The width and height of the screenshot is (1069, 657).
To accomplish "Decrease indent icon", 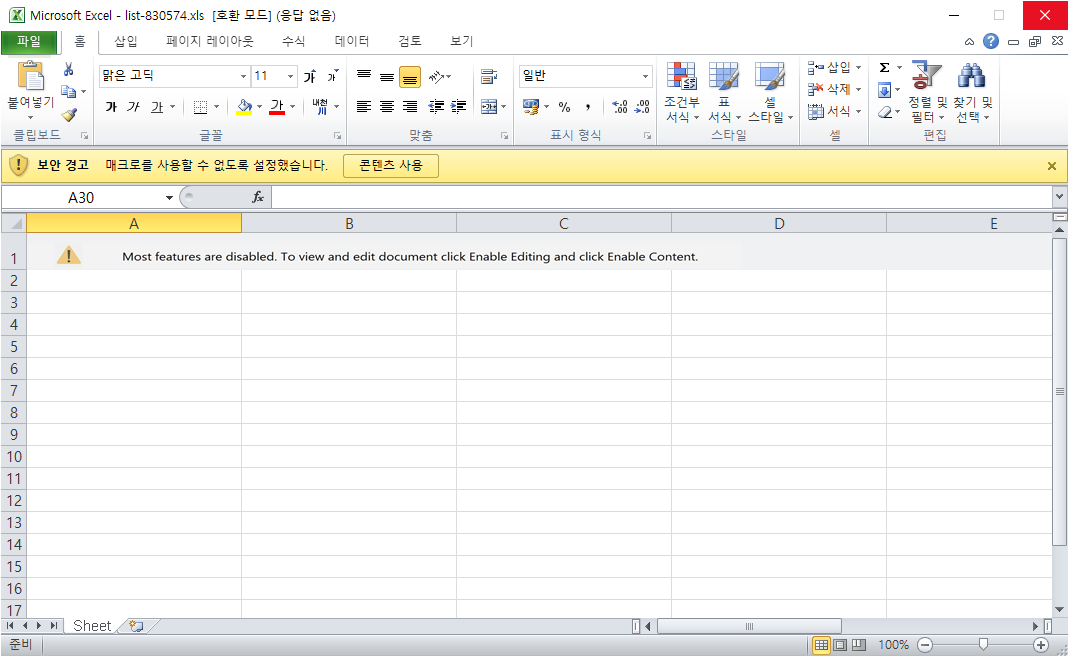I will point(436,107).
